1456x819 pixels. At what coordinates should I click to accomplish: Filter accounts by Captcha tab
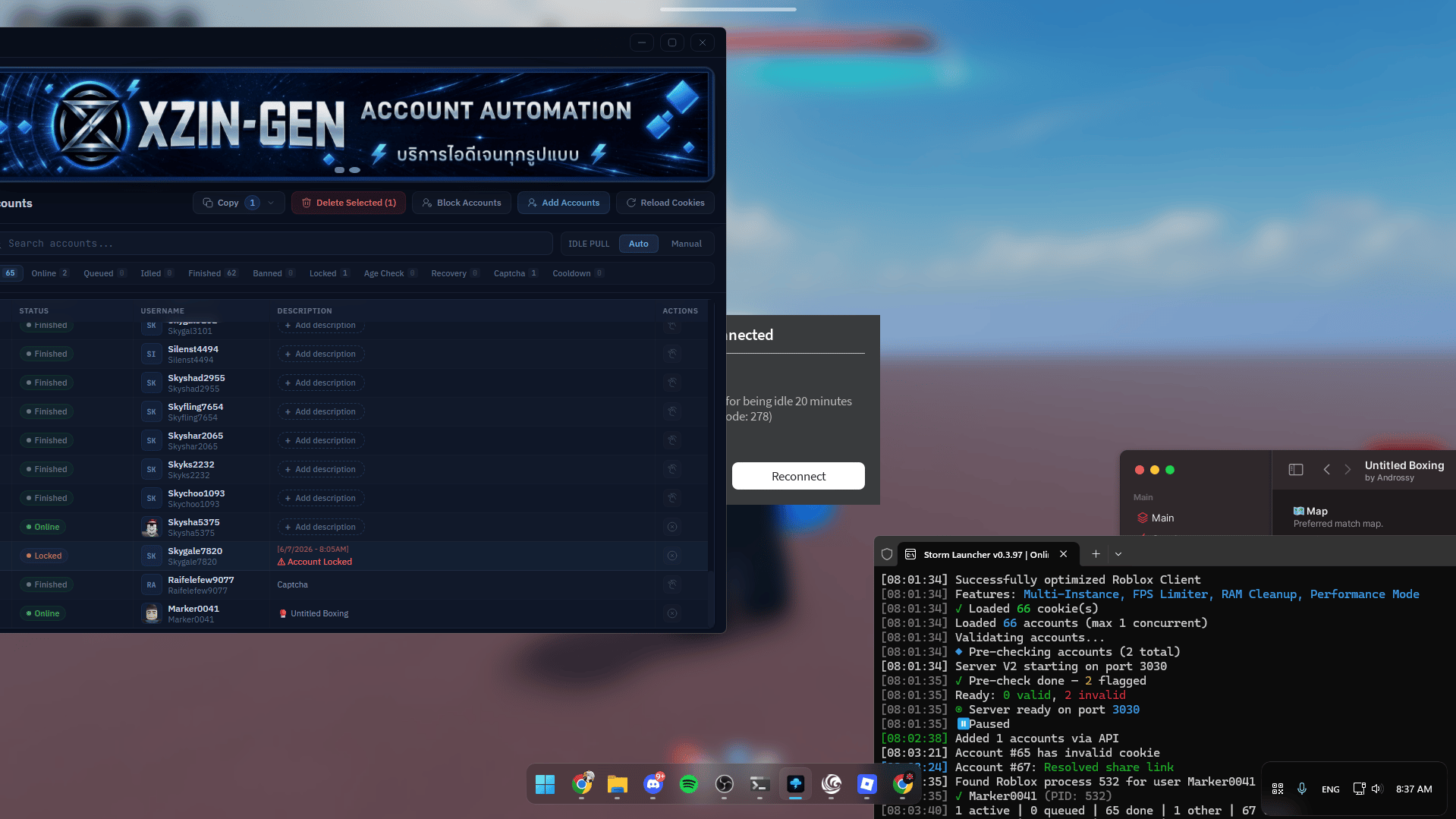516,273
